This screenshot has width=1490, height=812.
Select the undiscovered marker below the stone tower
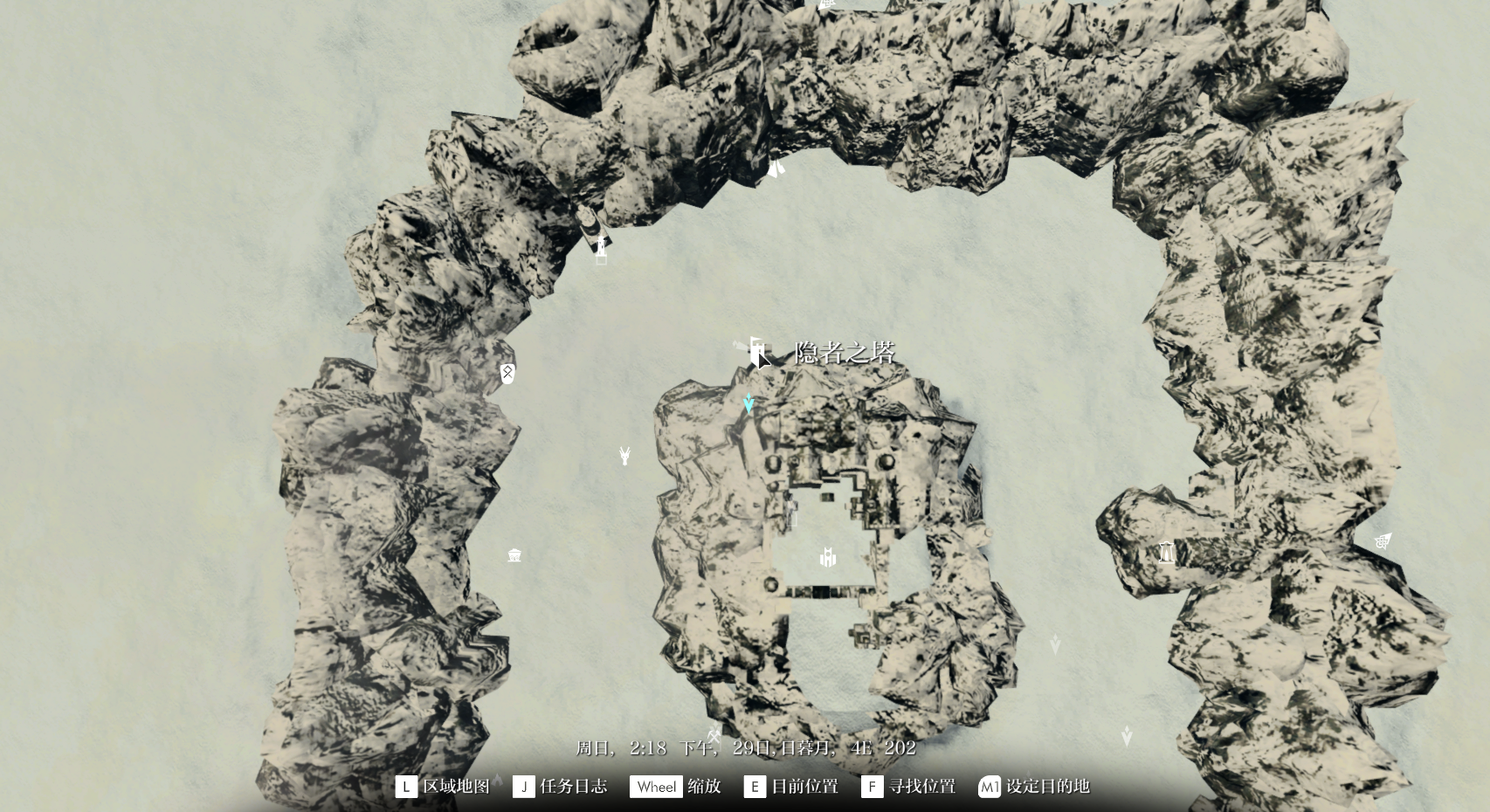pos(1055,644)
